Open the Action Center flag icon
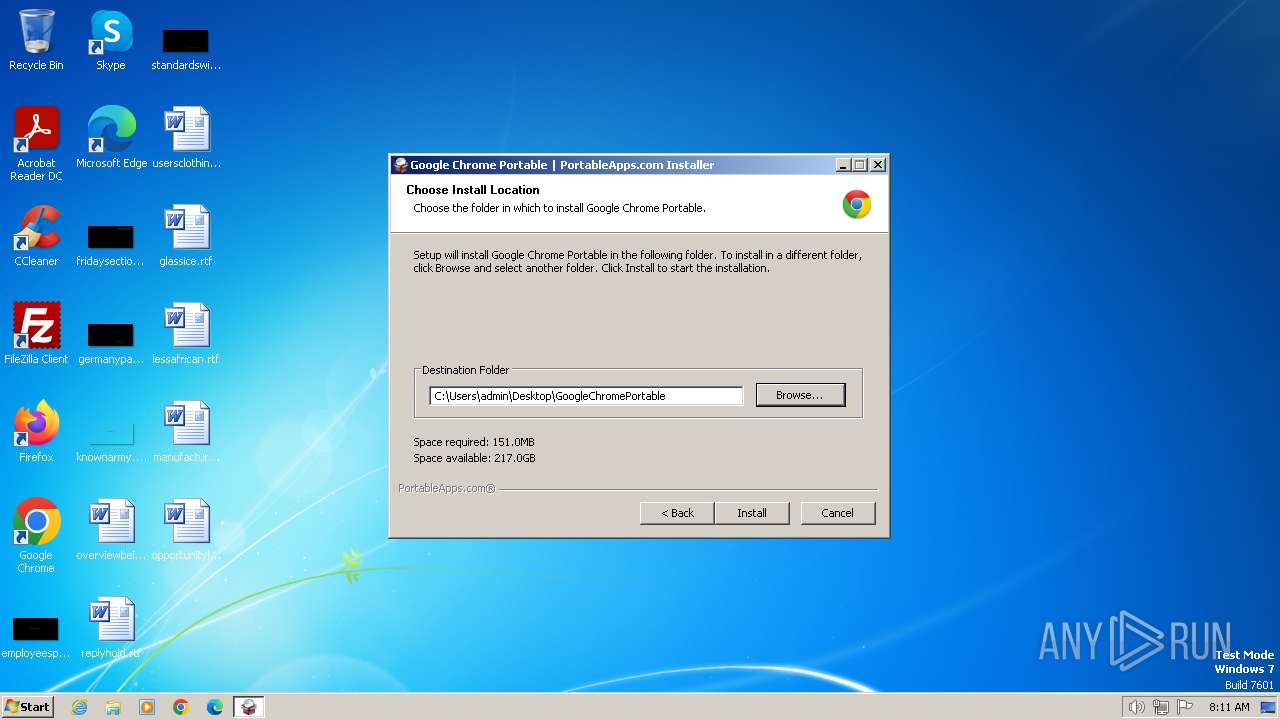This screenshot has width=1280, height=720. click(1185, 707)
